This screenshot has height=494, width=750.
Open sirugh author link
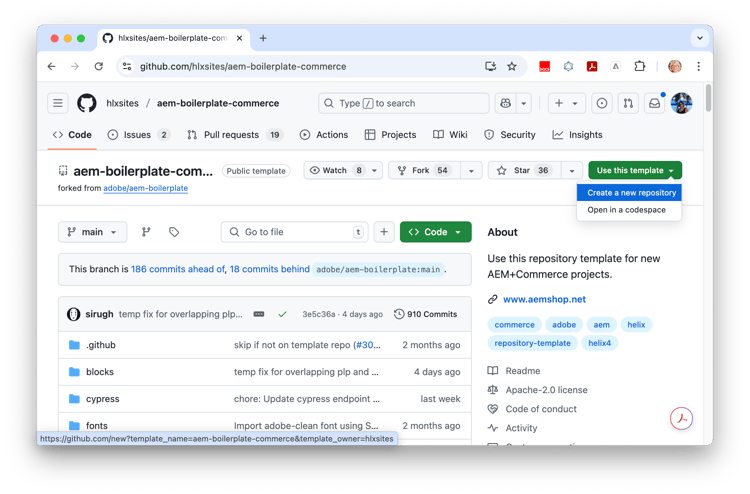point(99,314)
